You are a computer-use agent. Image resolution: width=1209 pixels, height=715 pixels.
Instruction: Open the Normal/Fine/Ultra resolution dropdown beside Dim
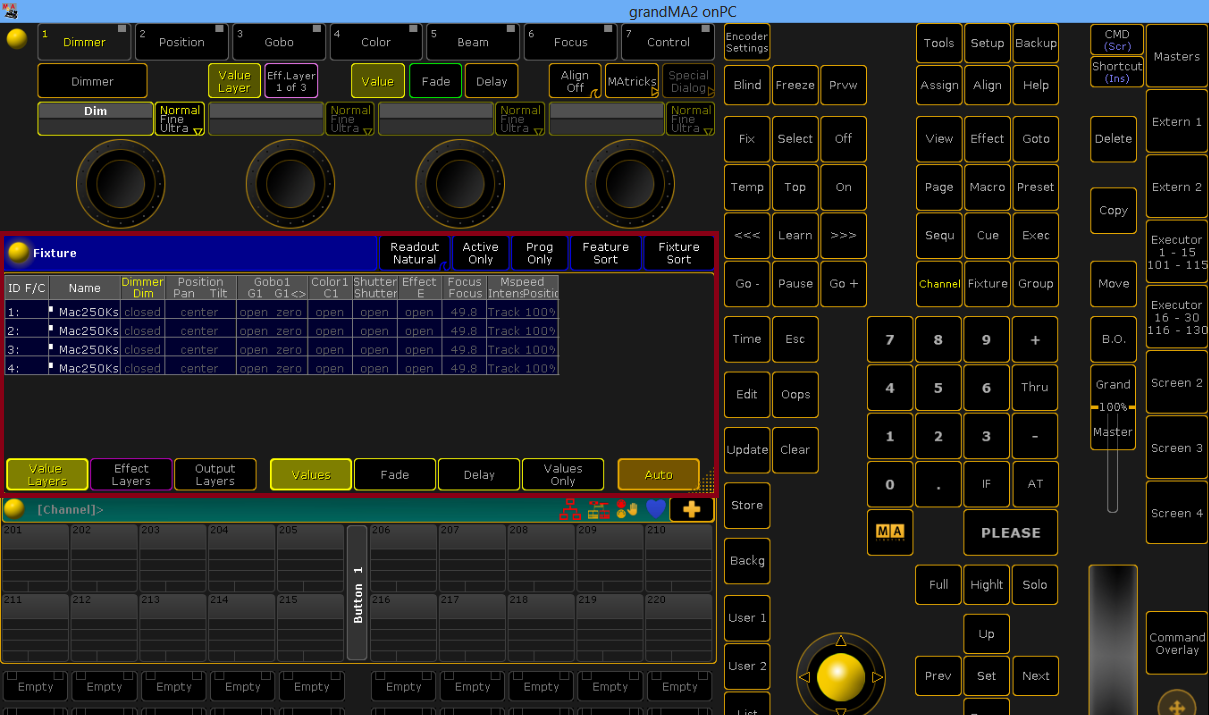pyautogui.click(x=180, y=118)
